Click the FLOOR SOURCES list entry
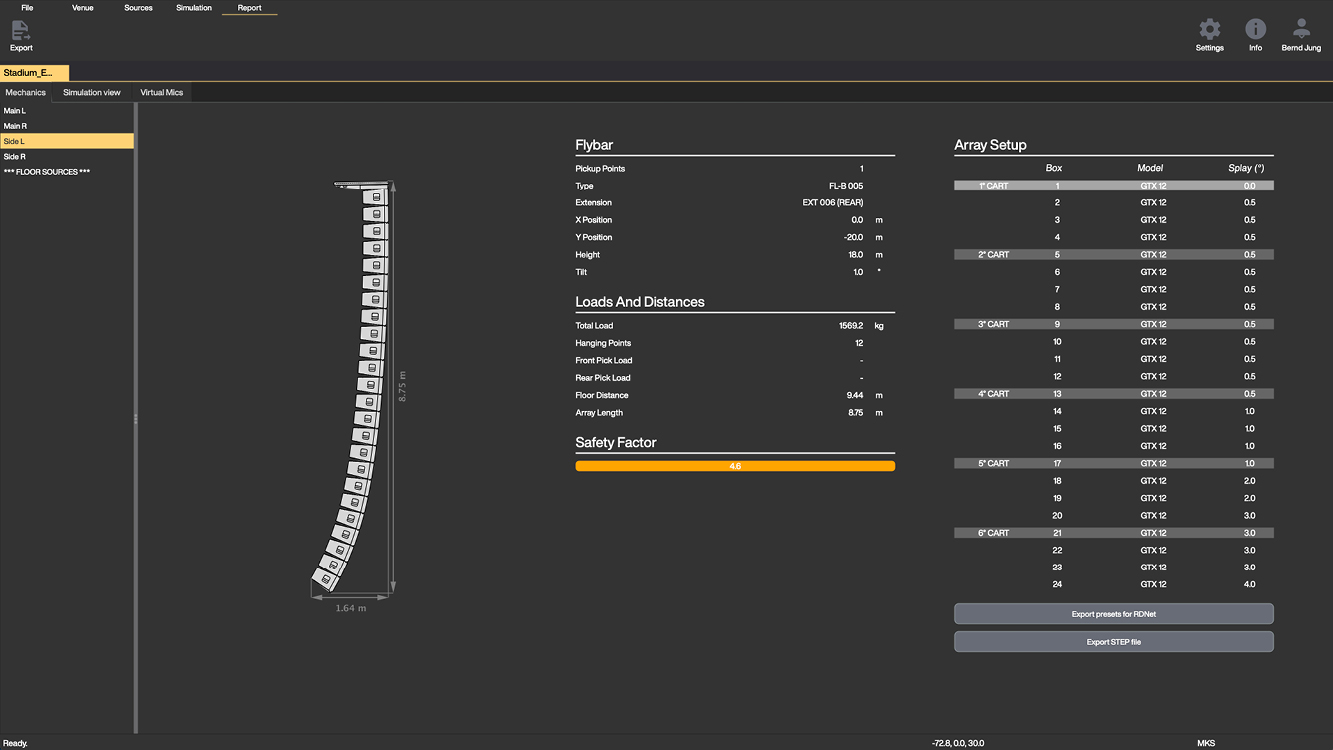This screenshot has width=1333, height=750. [x=47, y=172]
